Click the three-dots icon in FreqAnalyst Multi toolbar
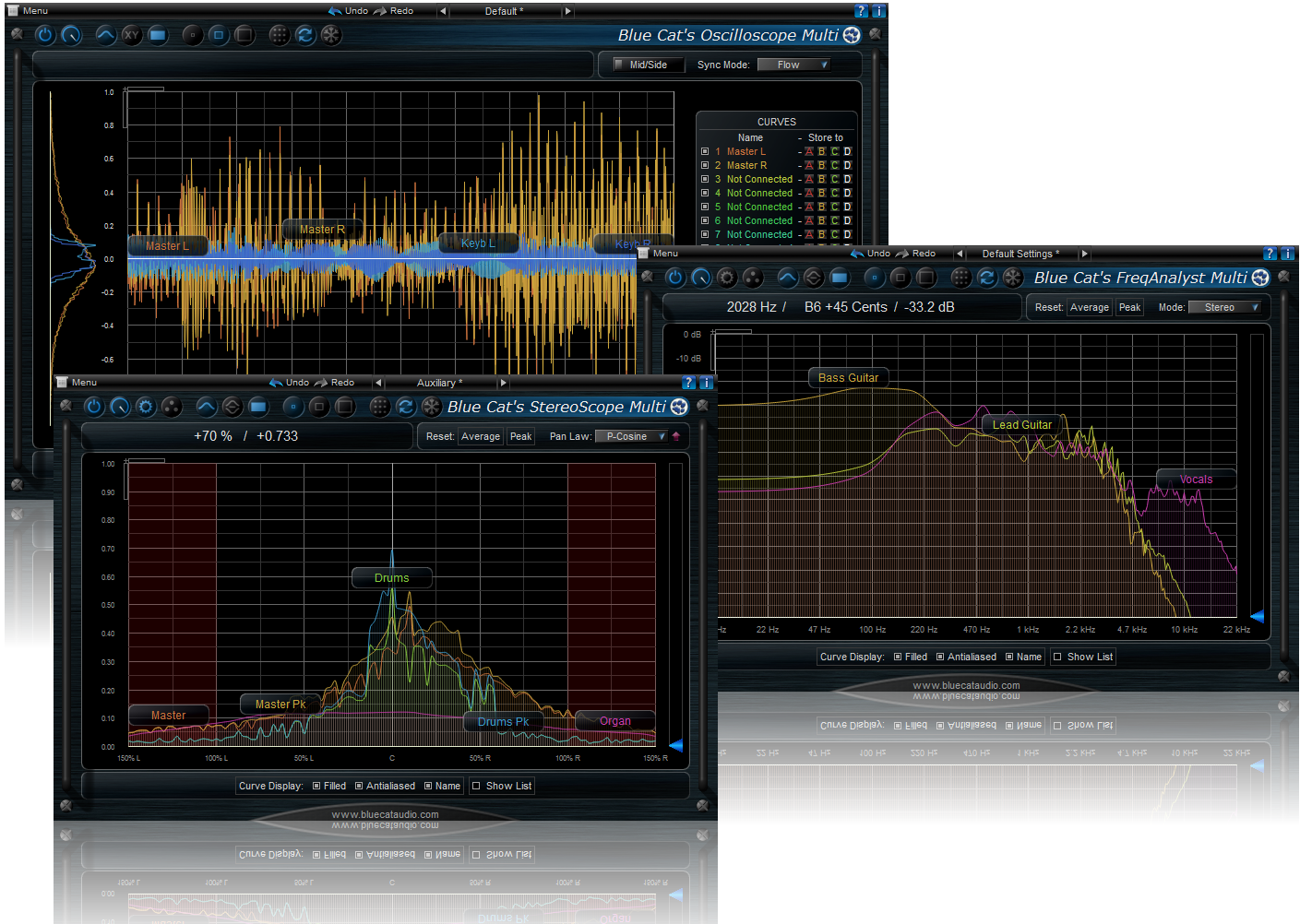 (753, 278)
